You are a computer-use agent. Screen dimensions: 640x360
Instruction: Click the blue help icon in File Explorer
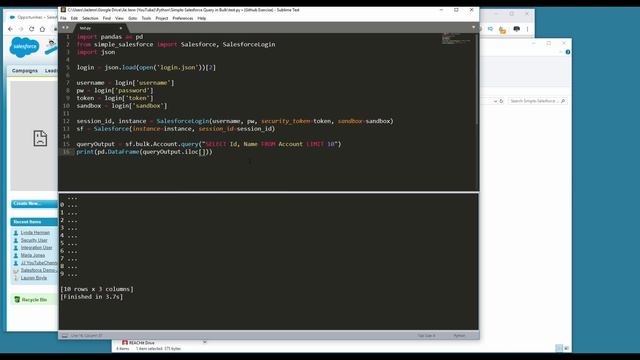568,52
